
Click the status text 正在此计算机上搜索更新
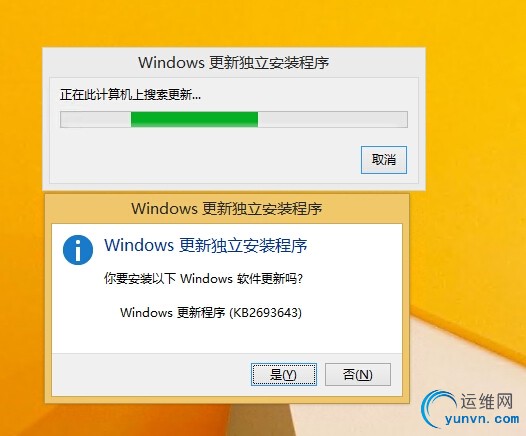(x=130, y=95)
